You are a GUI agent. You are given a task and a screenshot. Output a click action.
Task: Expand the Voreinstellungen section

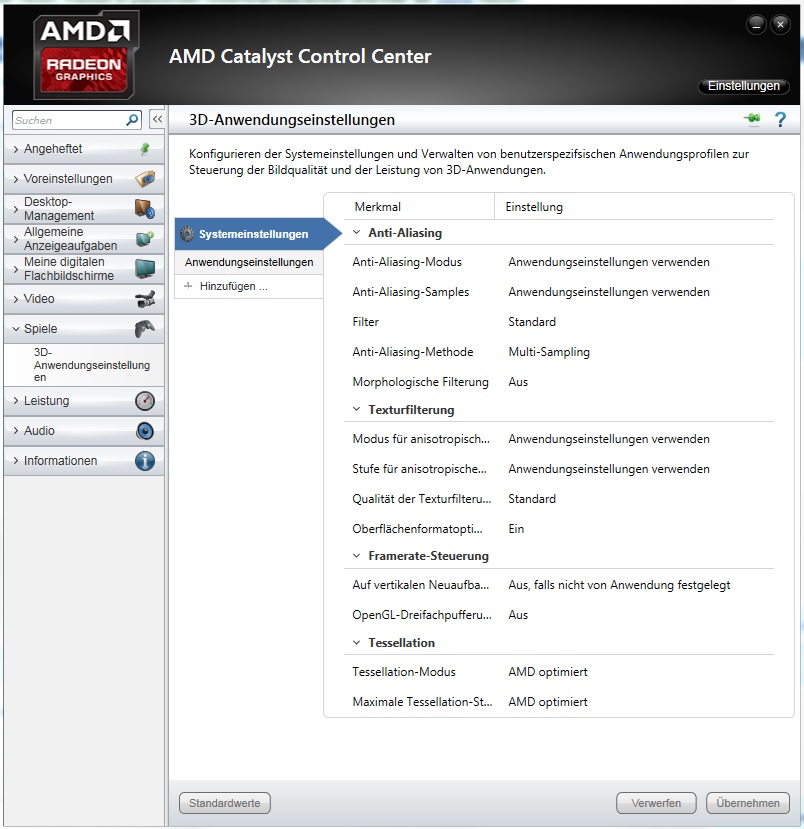[16, 179]
